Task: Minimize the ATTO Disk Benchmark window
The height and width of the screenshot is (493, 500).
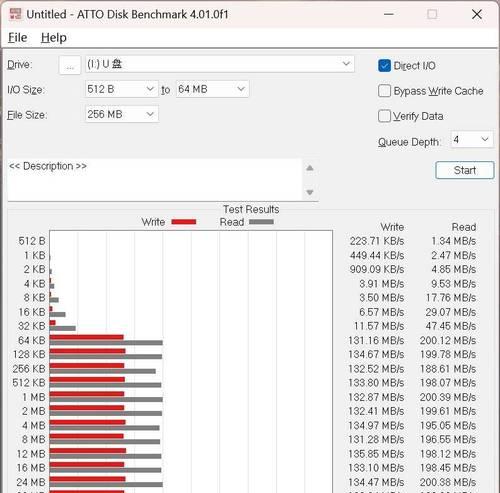Action: pos(389,14)
